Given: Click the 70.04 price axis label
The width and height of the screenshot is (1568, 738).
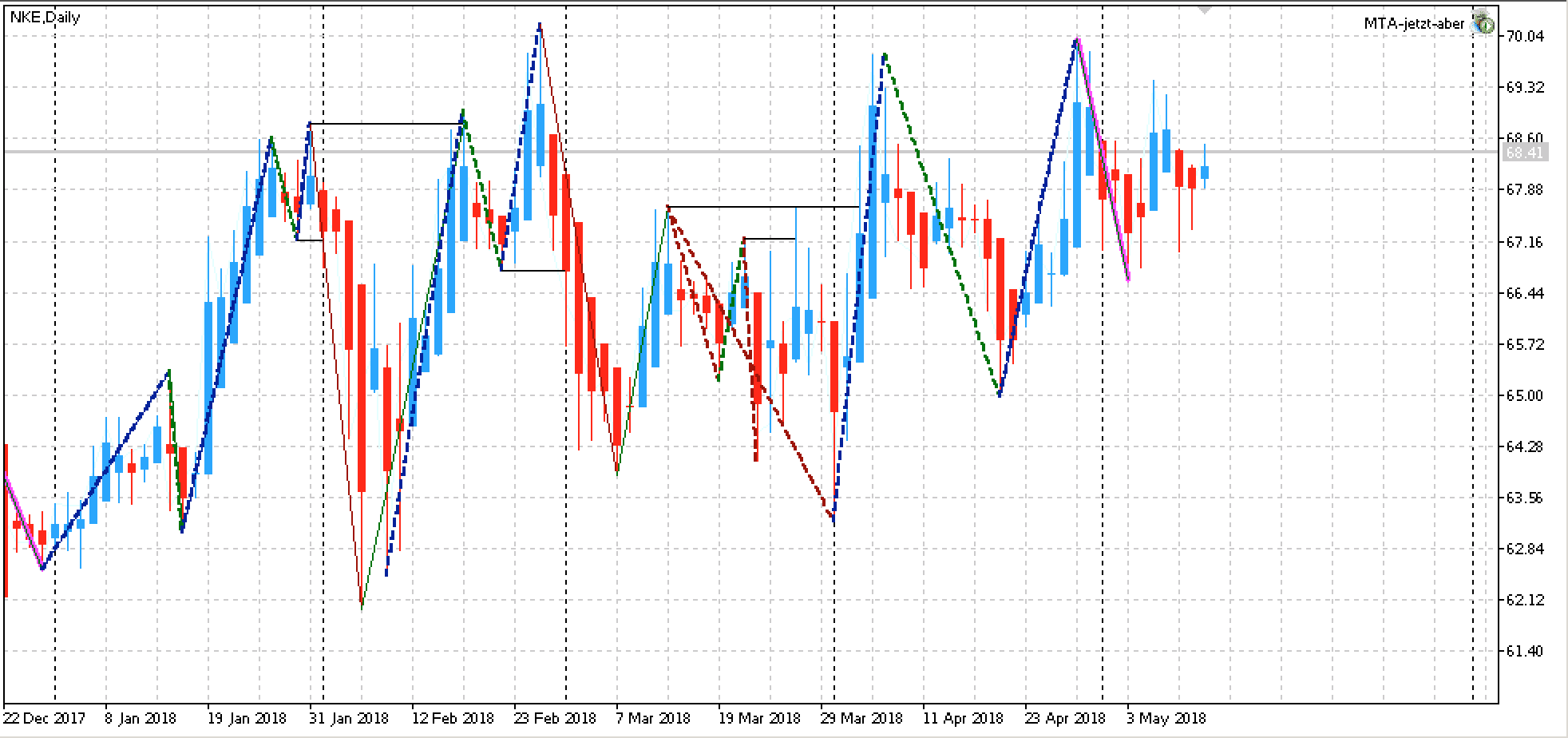Looking at the screenshot, I should [1524, 36].
